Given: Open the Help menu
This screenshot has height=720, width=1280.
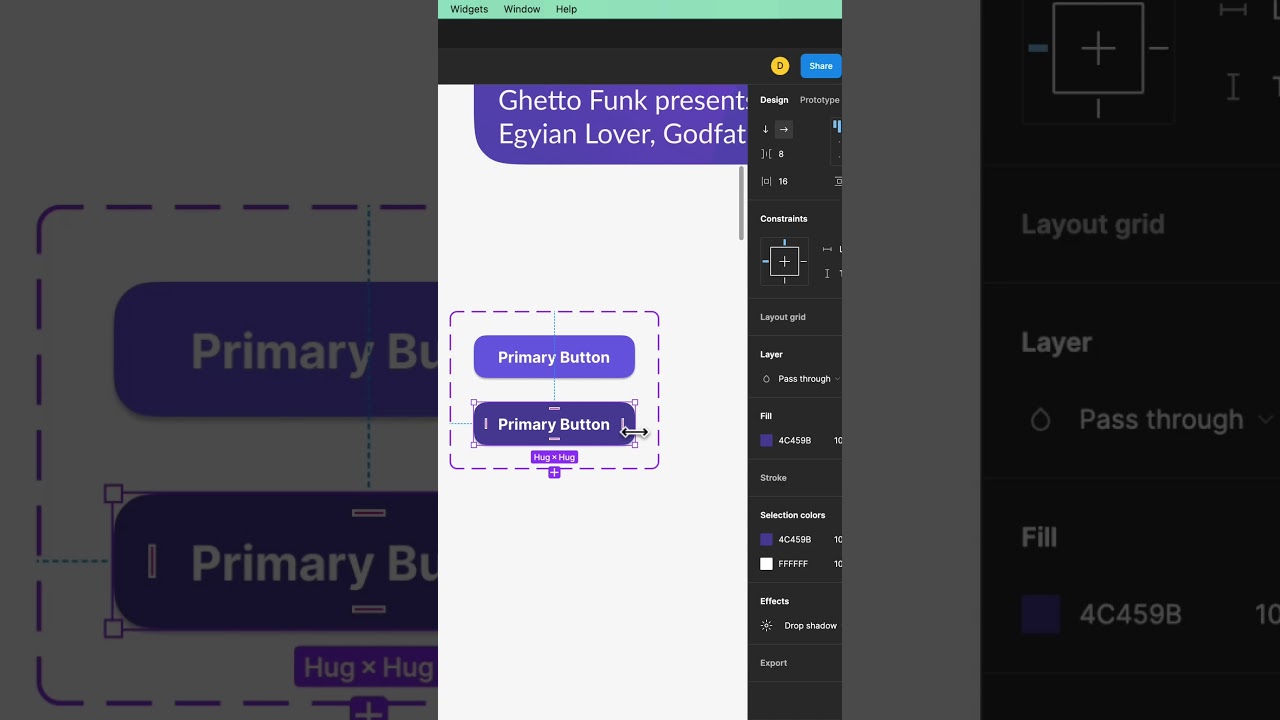Looking at the screenshot, I should 566,9.
